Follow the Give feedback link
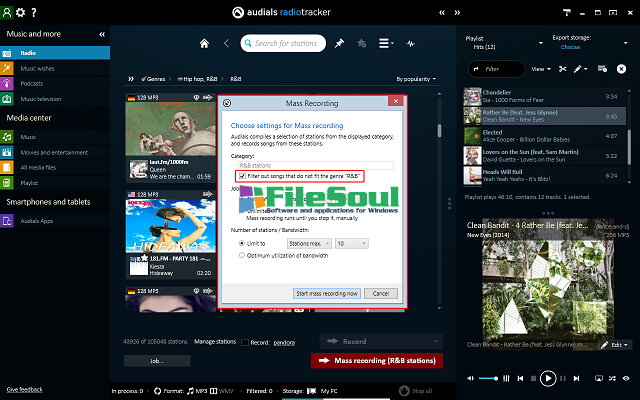This screenshot has height=400, width=640. tap(24, 389)
